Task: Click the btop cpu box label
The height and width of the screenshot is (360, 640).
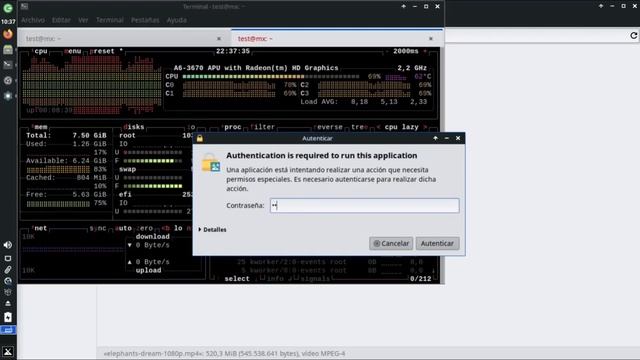Action: (x=41, y=51)
